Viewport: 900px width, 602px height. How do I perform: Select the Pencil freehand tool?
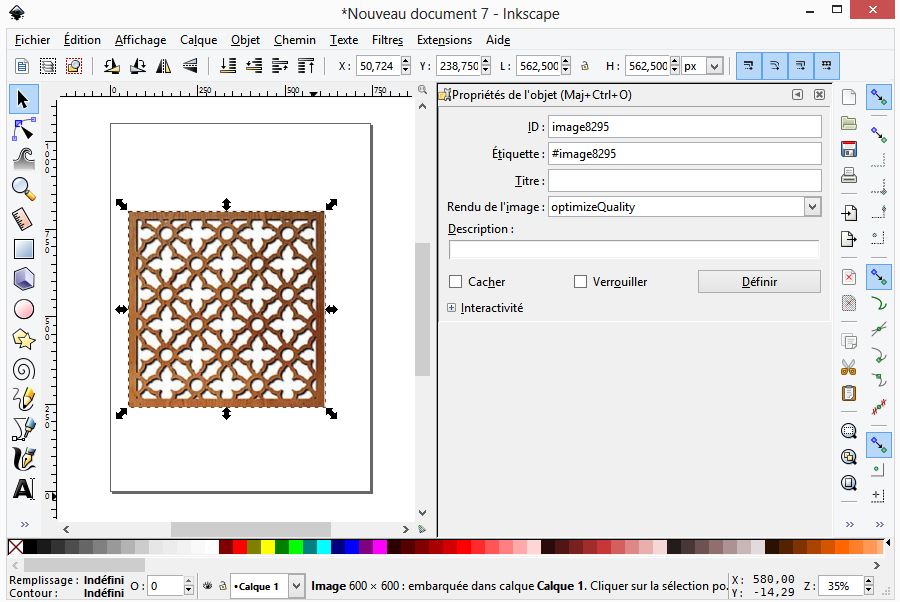24,399
